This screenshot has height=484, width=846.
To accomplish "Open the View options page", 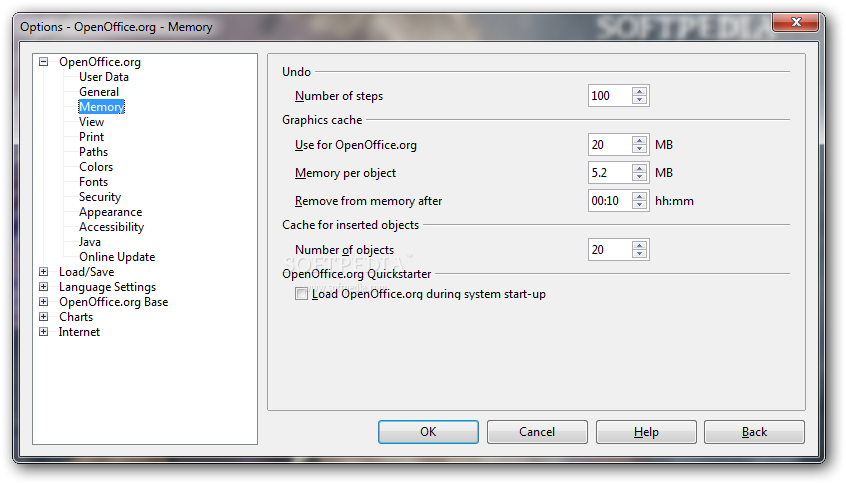I will coord(91,122).
